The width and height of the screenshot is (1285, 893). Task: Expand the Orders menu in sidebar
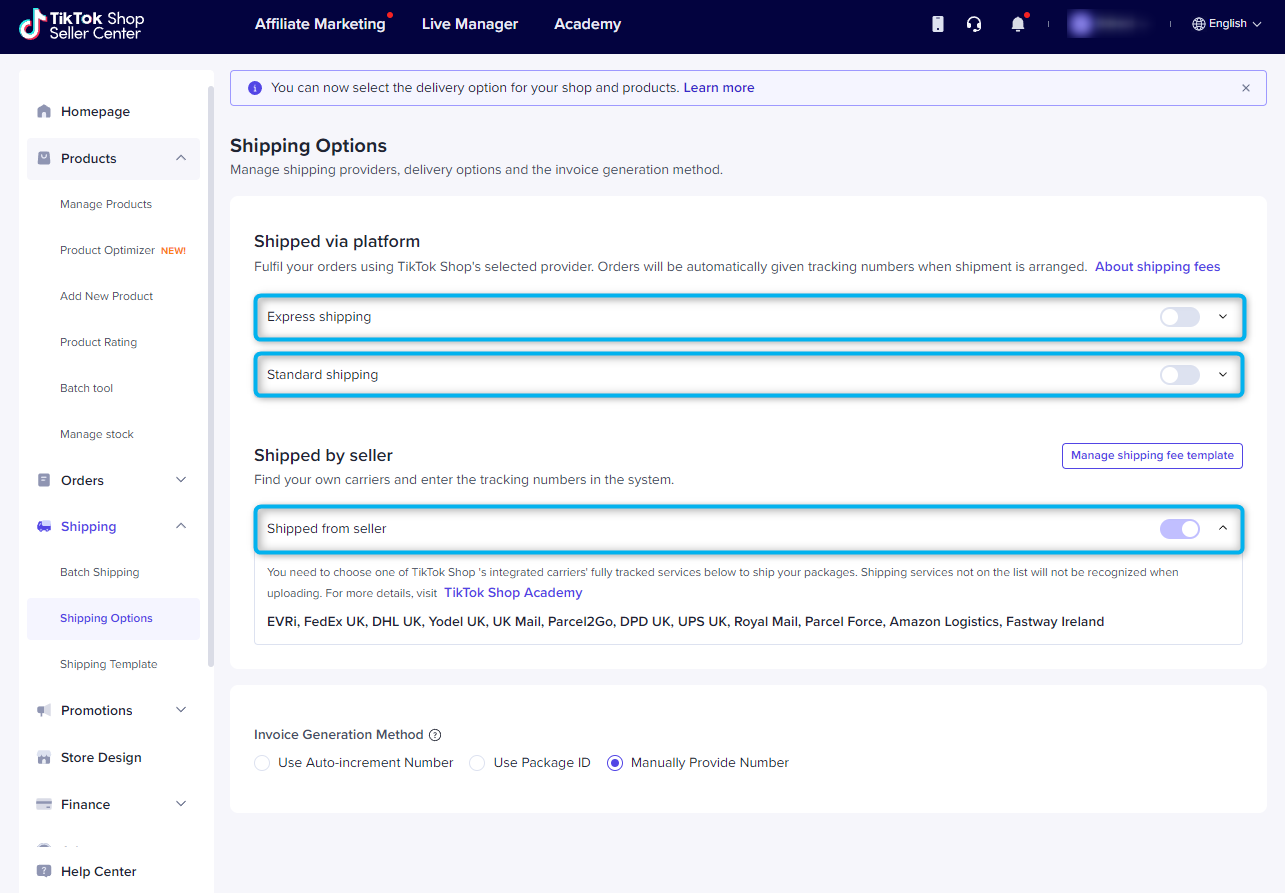pyautogui.click(x=181, y=480)
